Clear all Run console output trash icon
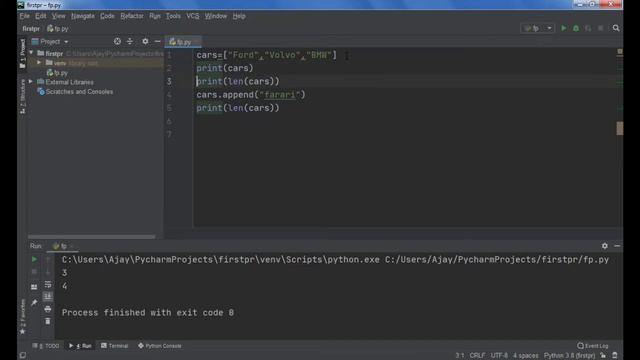The image size is (640, 360). (48, 321)
